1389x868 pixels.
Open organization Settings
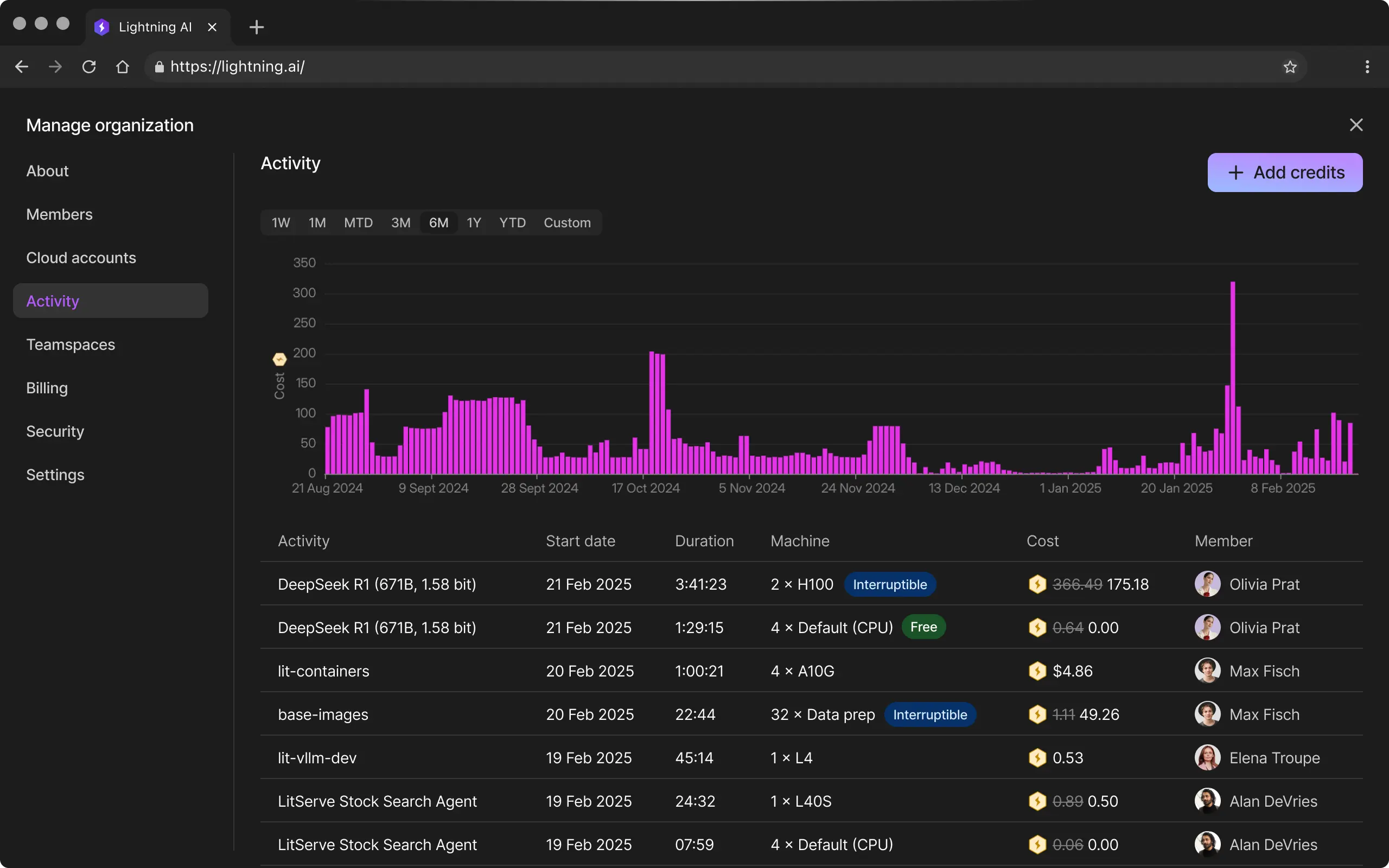[55, 475]
